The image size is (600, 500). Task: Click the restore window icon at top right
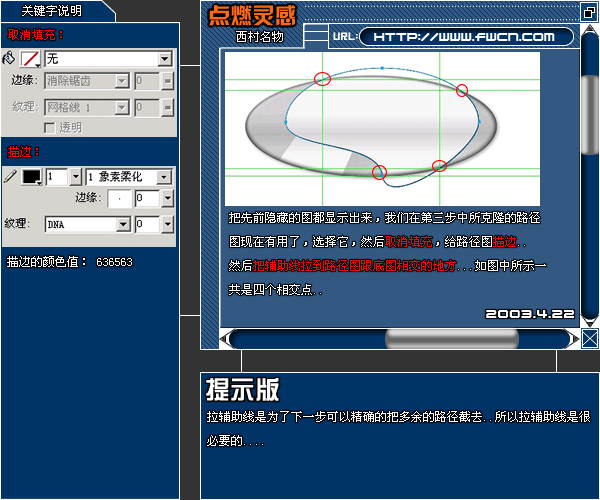pos(589,10)
